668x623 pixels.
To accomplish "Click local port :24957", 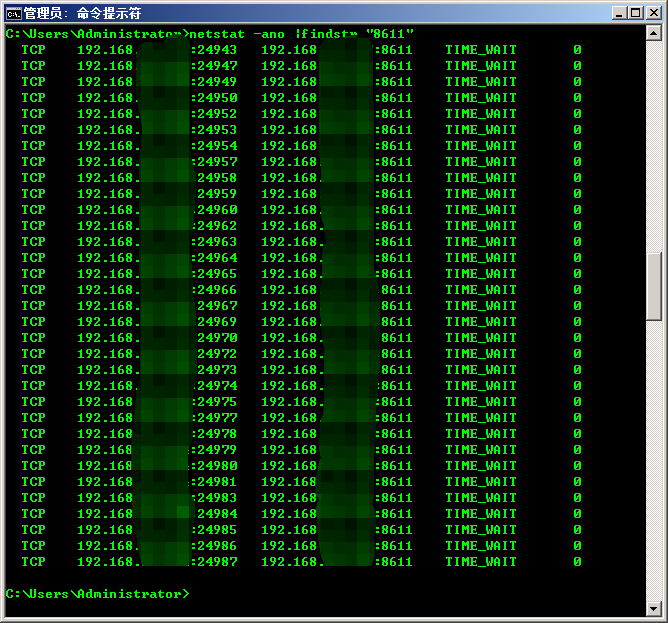I will (x=214, y=162).
